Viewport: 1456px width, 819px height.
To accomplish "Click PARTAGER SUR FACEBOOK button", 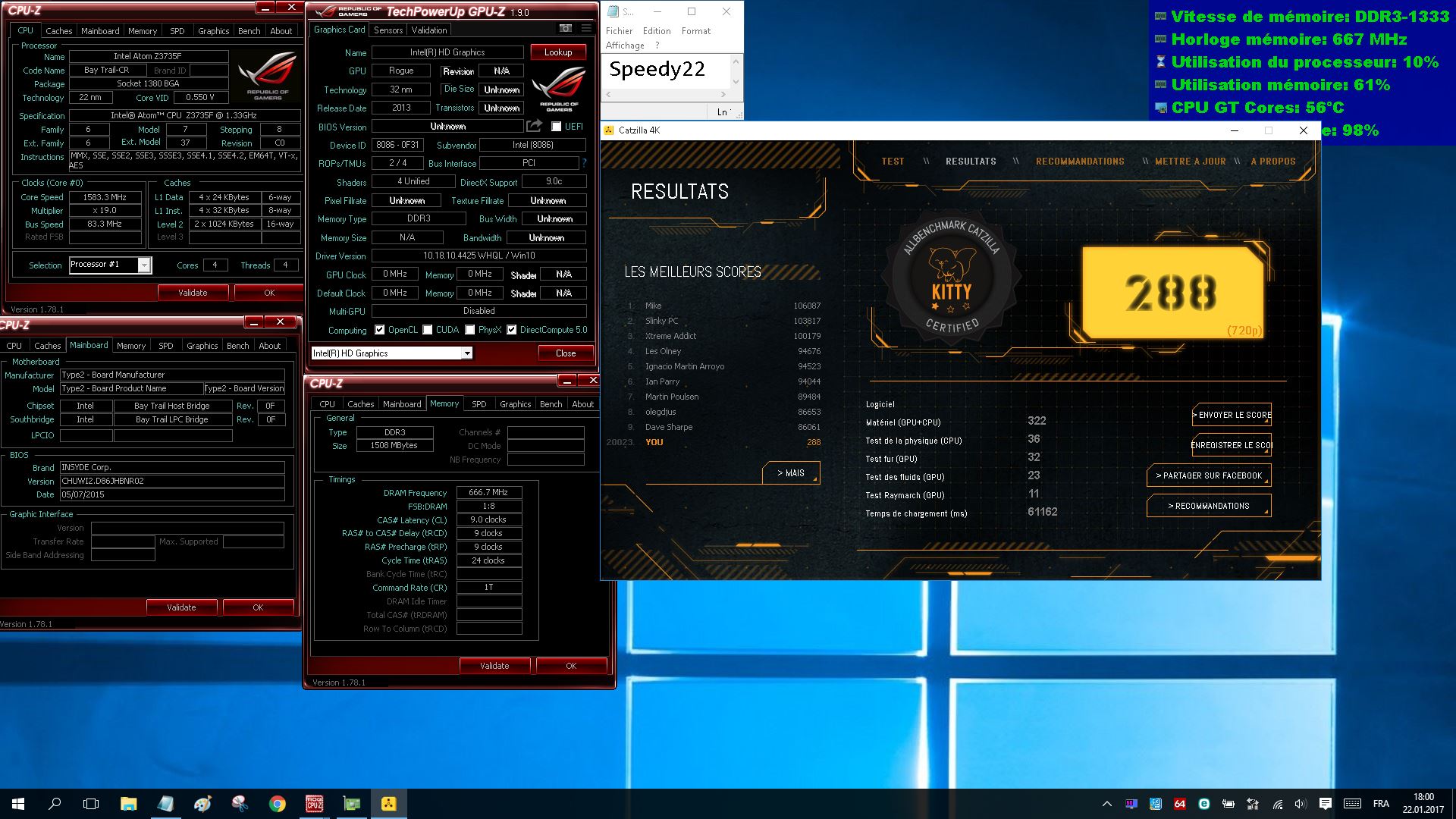I will coord(1209,475).
